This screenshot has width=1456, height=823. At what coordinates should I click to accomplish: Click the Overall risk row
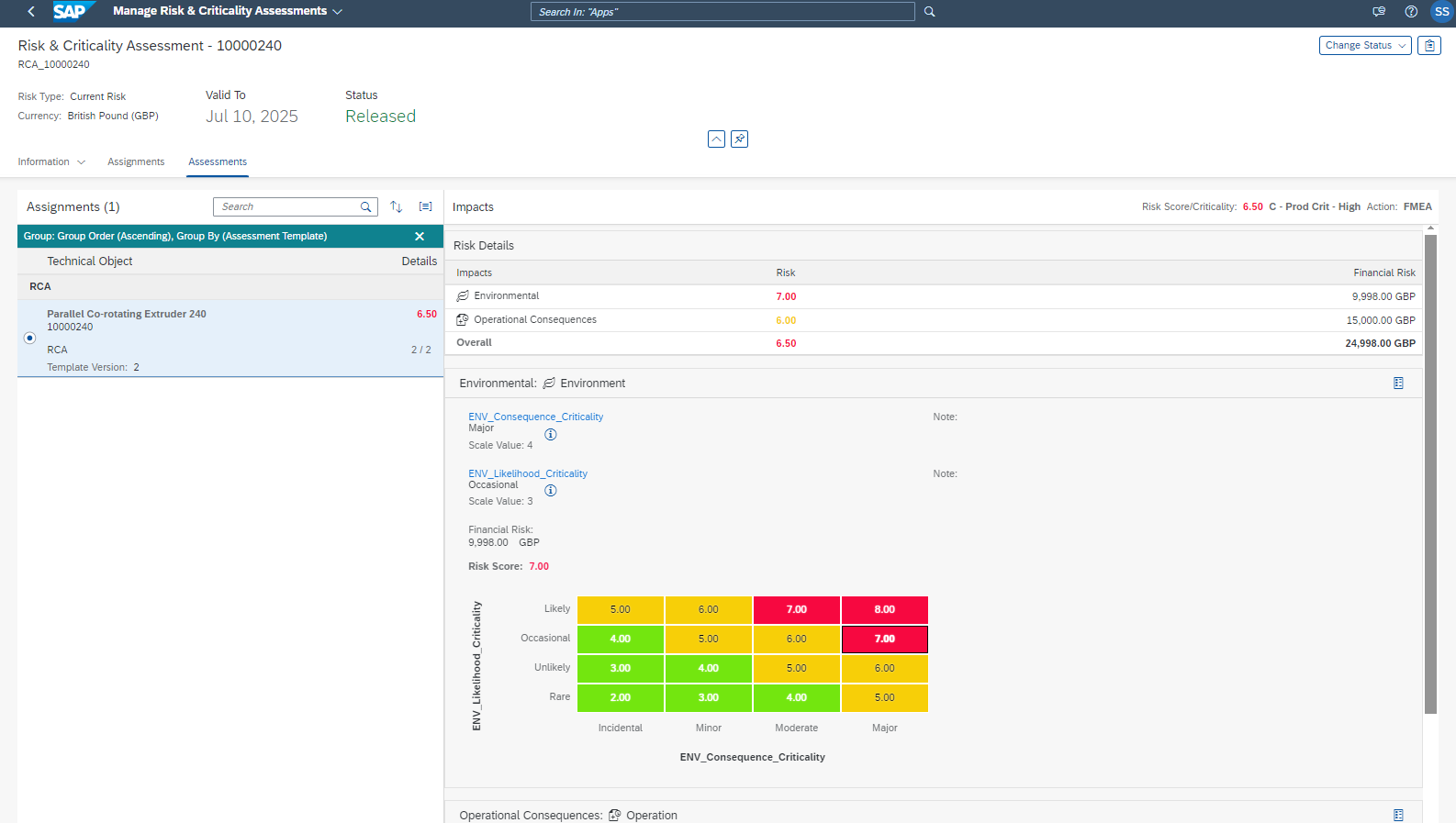pyautogui.click(x=935, y=343)
